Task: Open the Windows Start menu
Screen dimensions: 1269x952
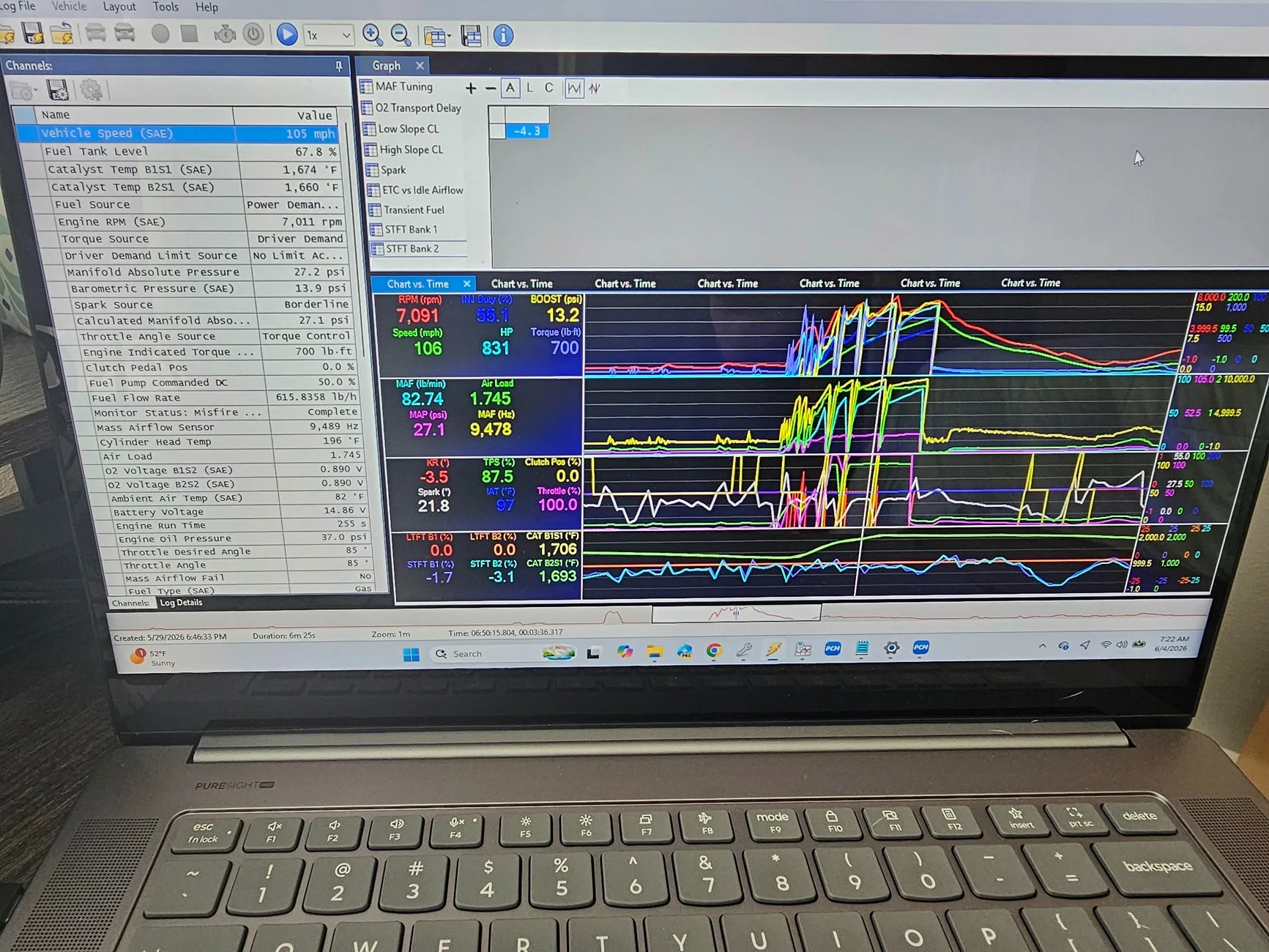Action: click(412, 654)
